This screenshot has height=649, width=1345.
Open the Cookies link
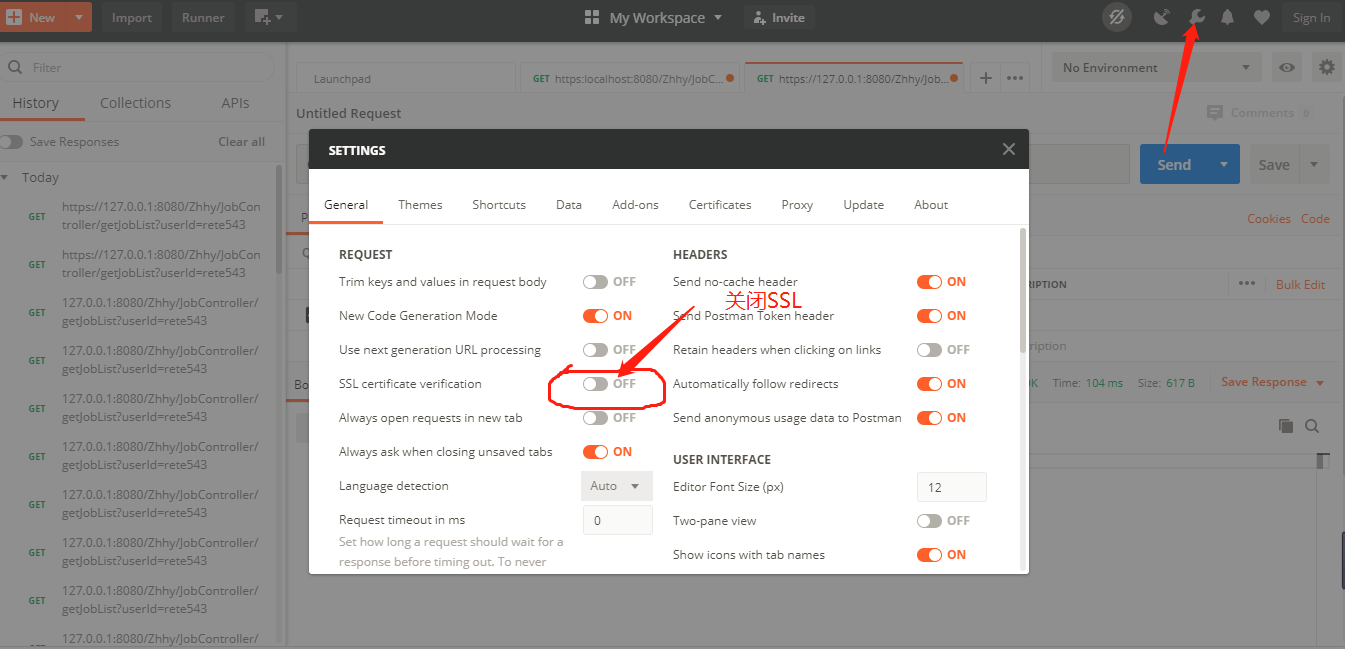coord(1269,219)
